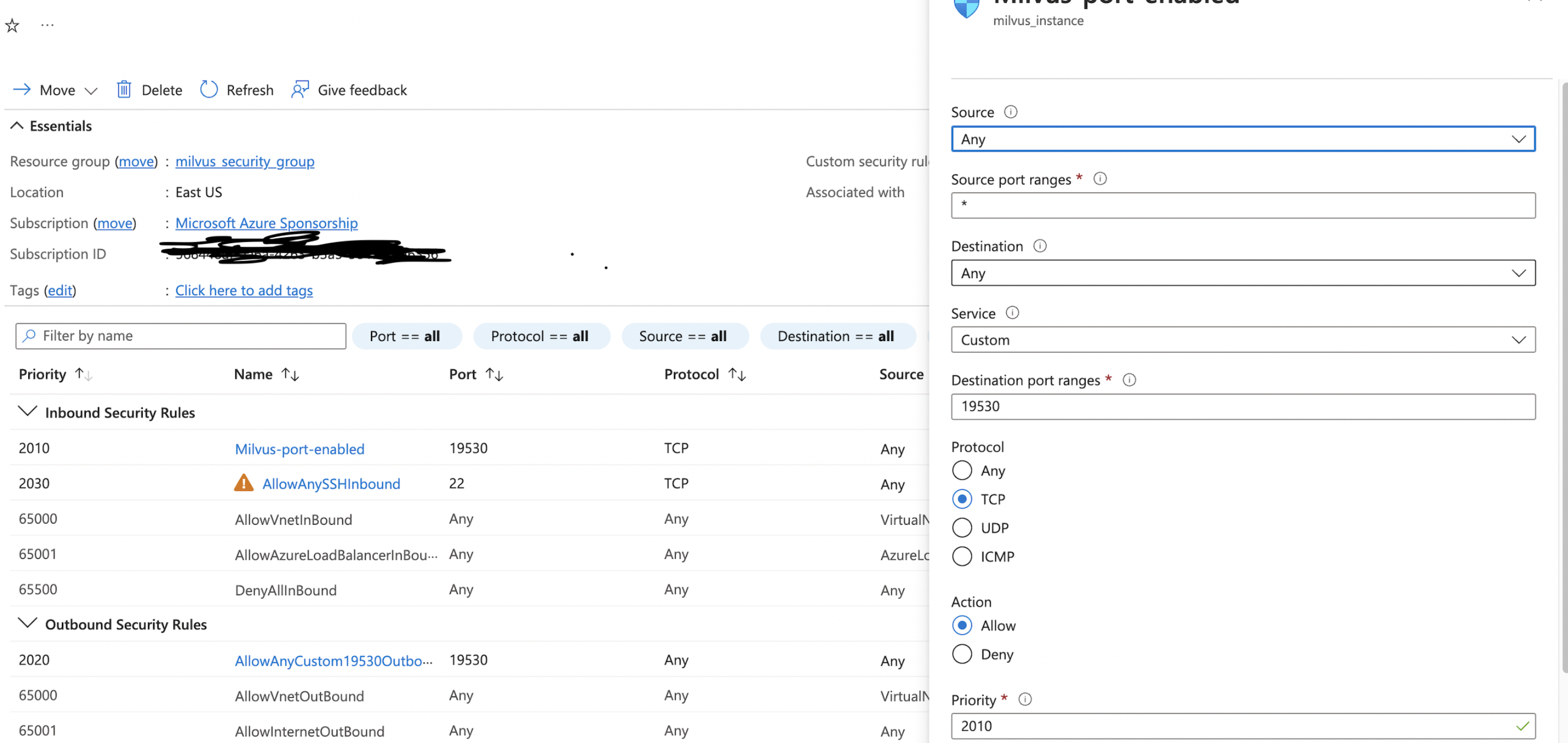Screen dimensions: 1568x743
Task: Select the AllowInternetOutBound rule row
Action: 469,729
